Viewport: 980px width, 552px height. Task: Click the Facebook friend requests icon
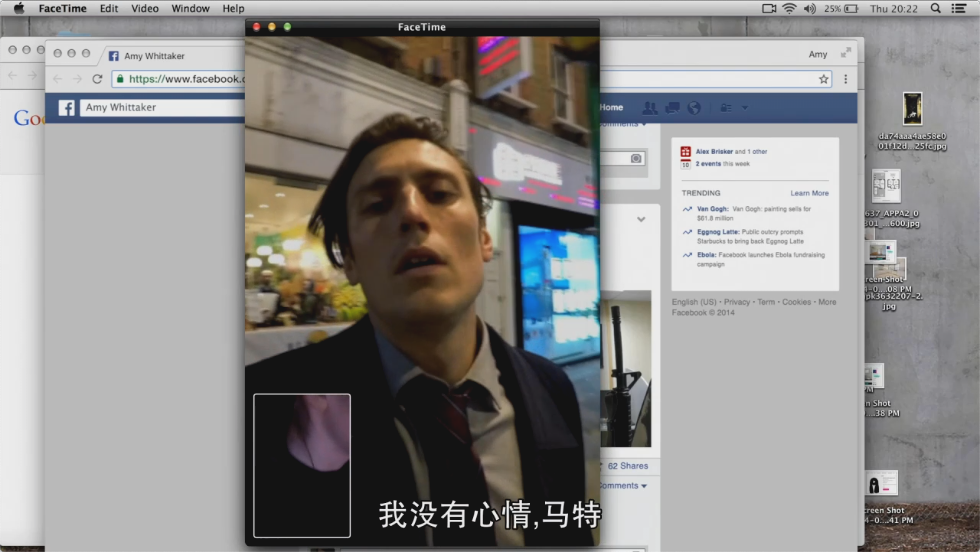click(x=650, y=108)
